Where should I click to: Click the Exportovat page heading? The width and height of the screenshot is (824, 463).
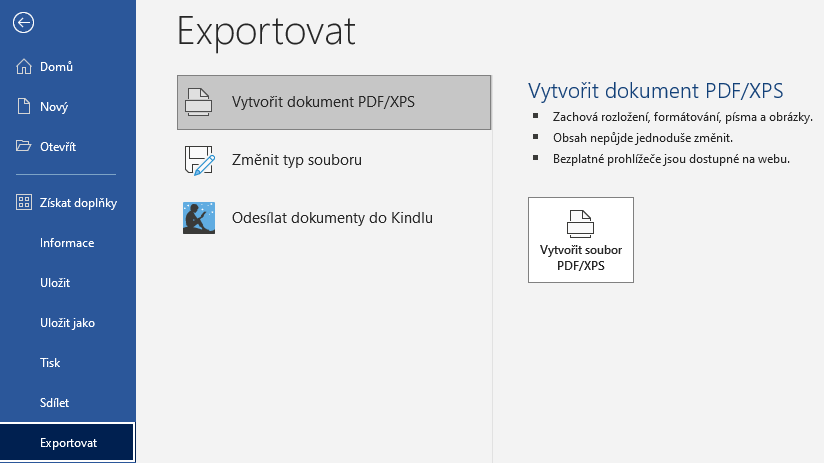point(266,32)
